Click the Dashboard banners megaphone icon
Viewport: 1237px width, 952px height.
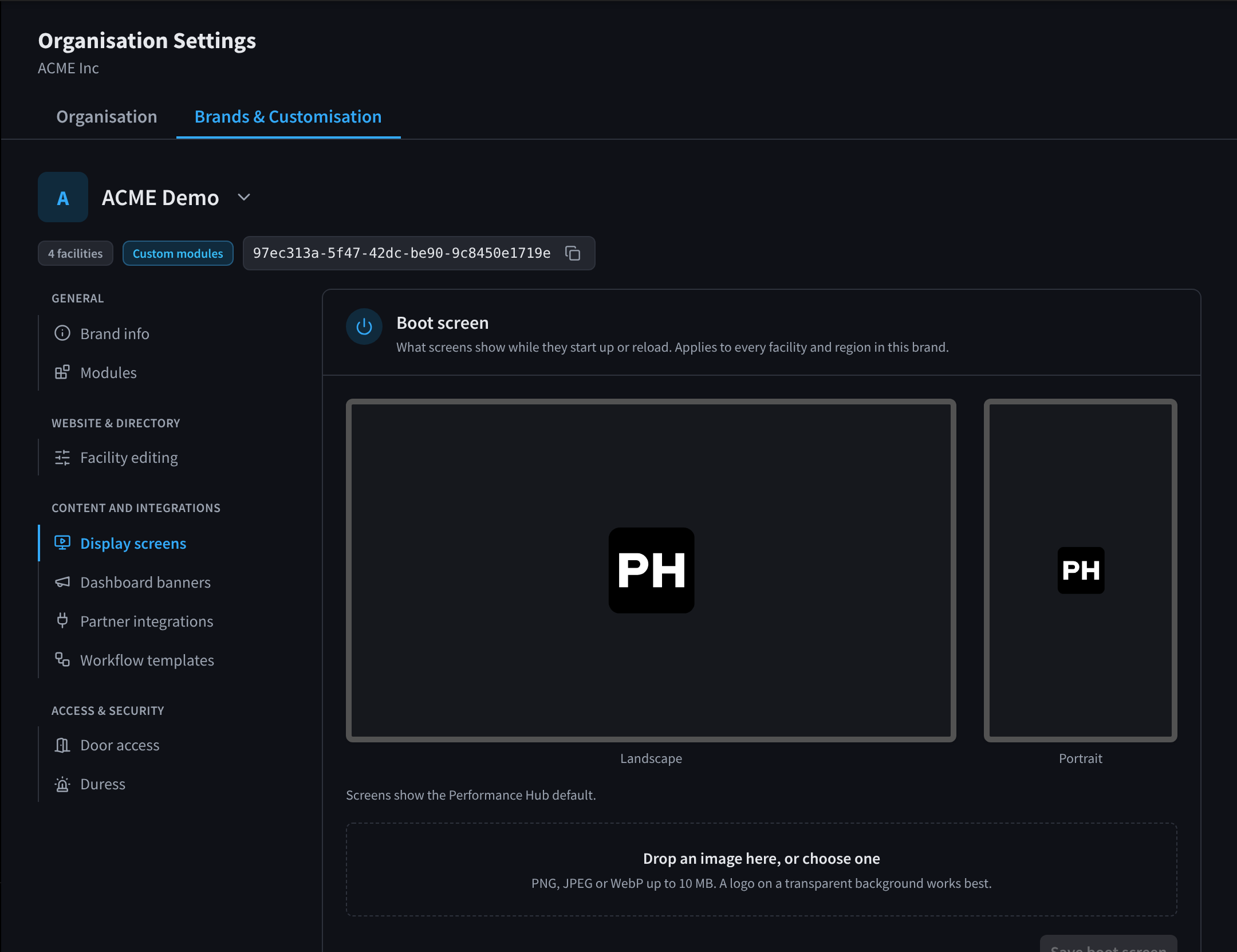click(62, 582)
